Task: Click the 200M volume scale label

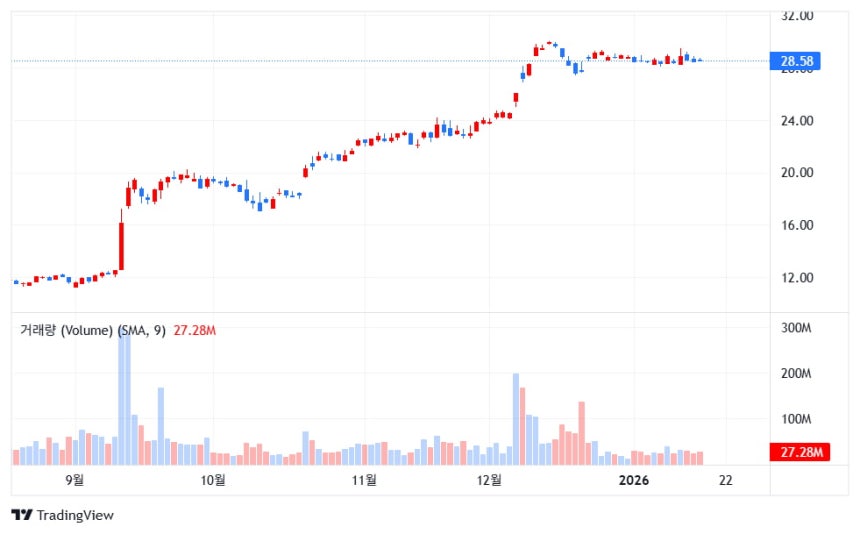Action: (x=796, y=374)
